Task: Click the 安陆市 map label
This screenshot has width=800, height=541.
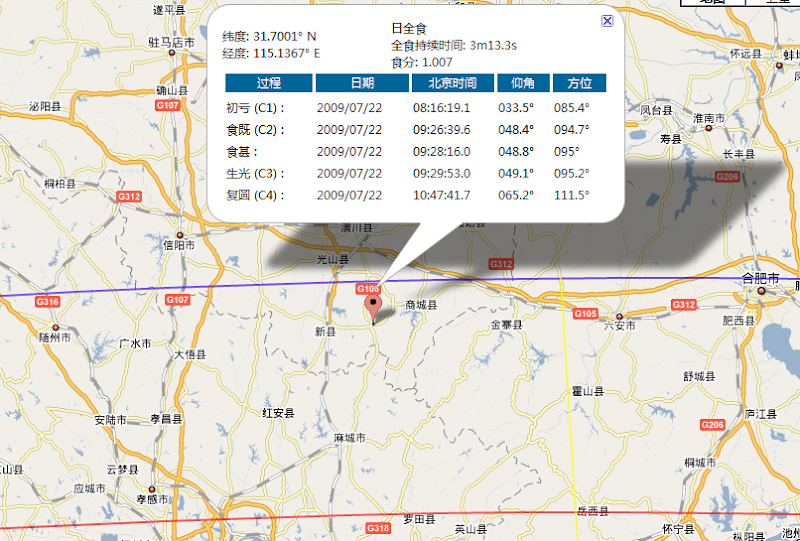Action: tap(110, 420)
